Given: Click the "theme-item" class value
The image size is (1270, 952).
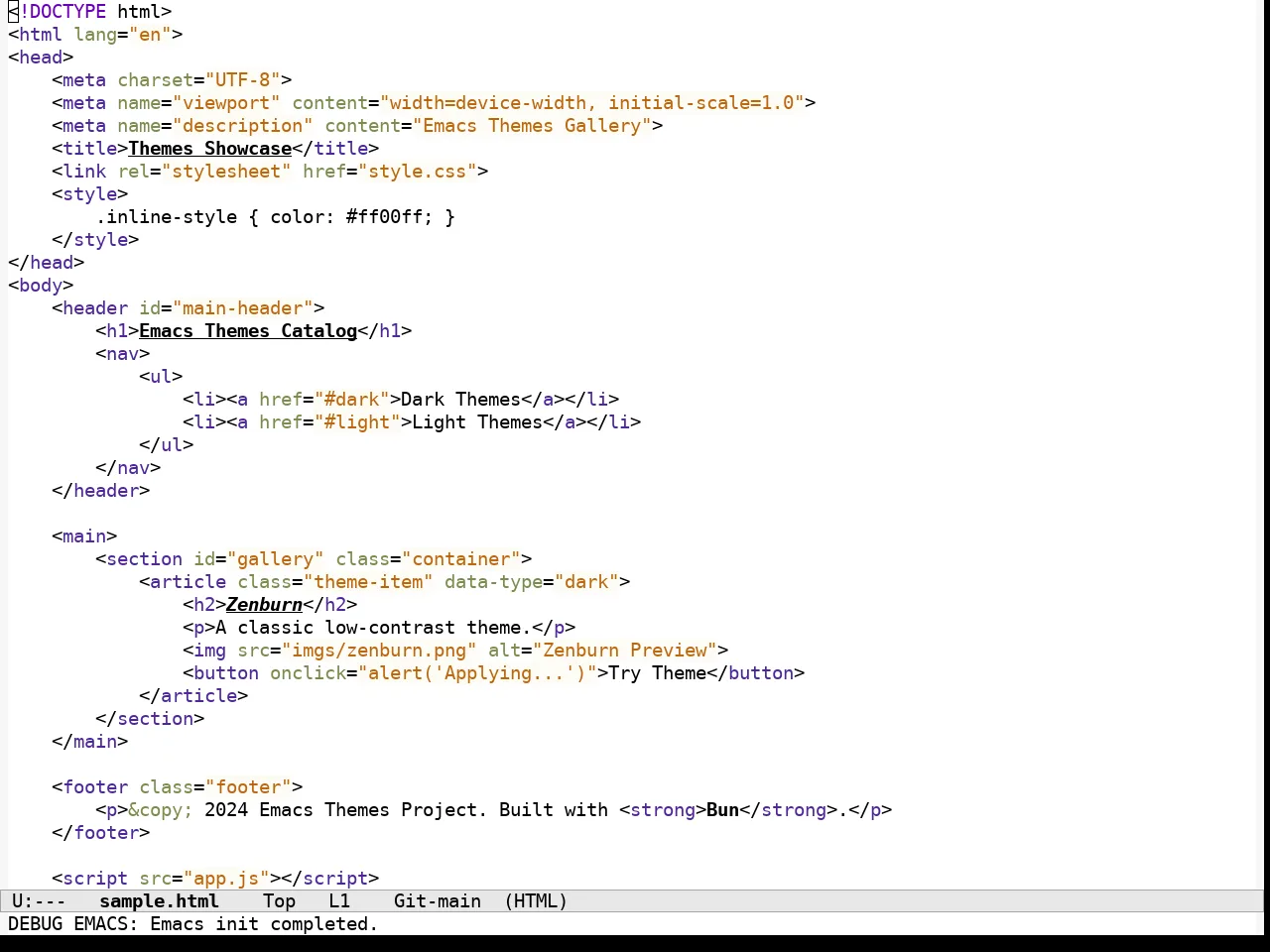Looking at the screenshot, I should tap(368, 582).
